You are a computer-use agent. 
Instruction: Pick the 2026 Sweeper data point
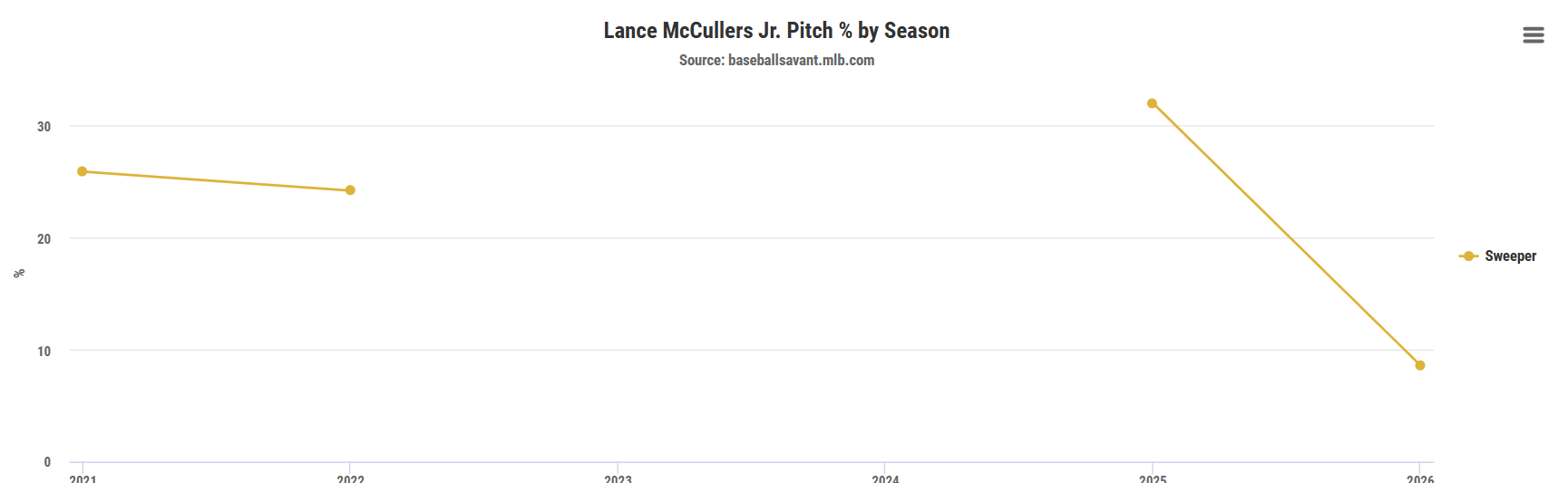(1419, 365)
